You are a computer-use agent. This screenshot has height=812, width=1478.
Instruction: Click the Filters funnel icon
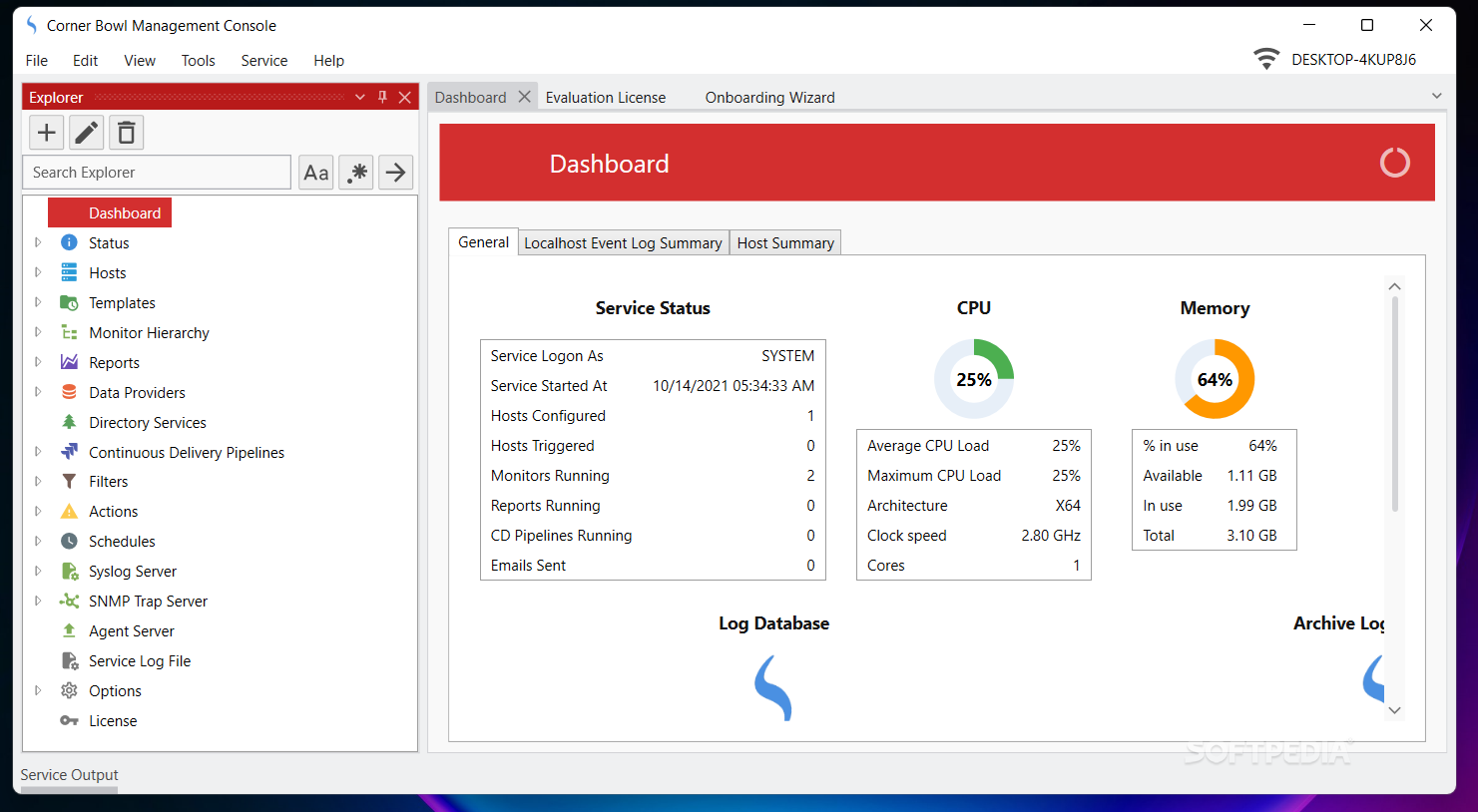pos(69,481)
